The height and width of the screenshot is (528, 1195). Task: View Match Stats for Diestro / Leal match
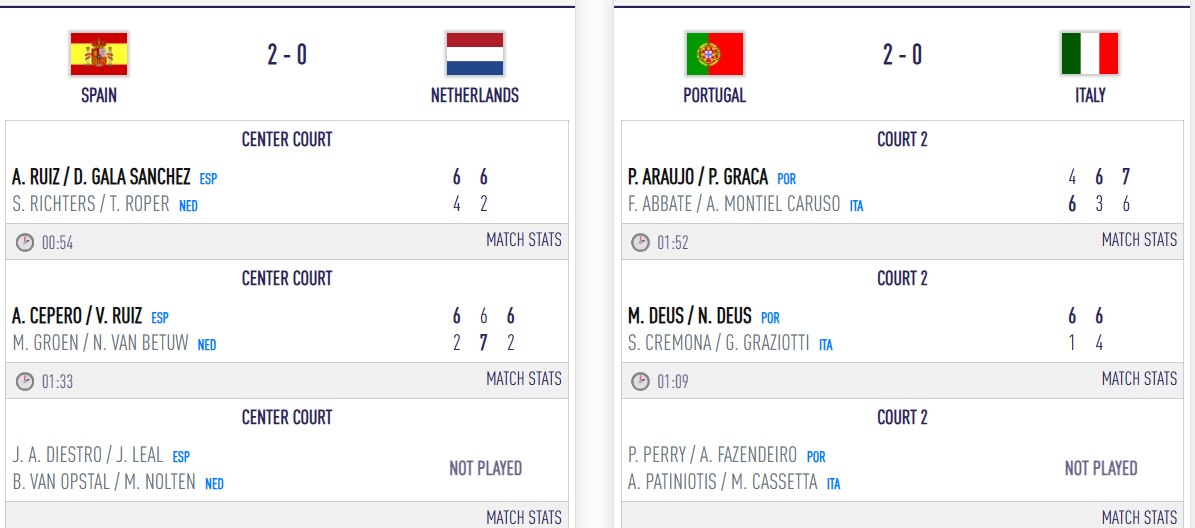click(x=524, y=517)
